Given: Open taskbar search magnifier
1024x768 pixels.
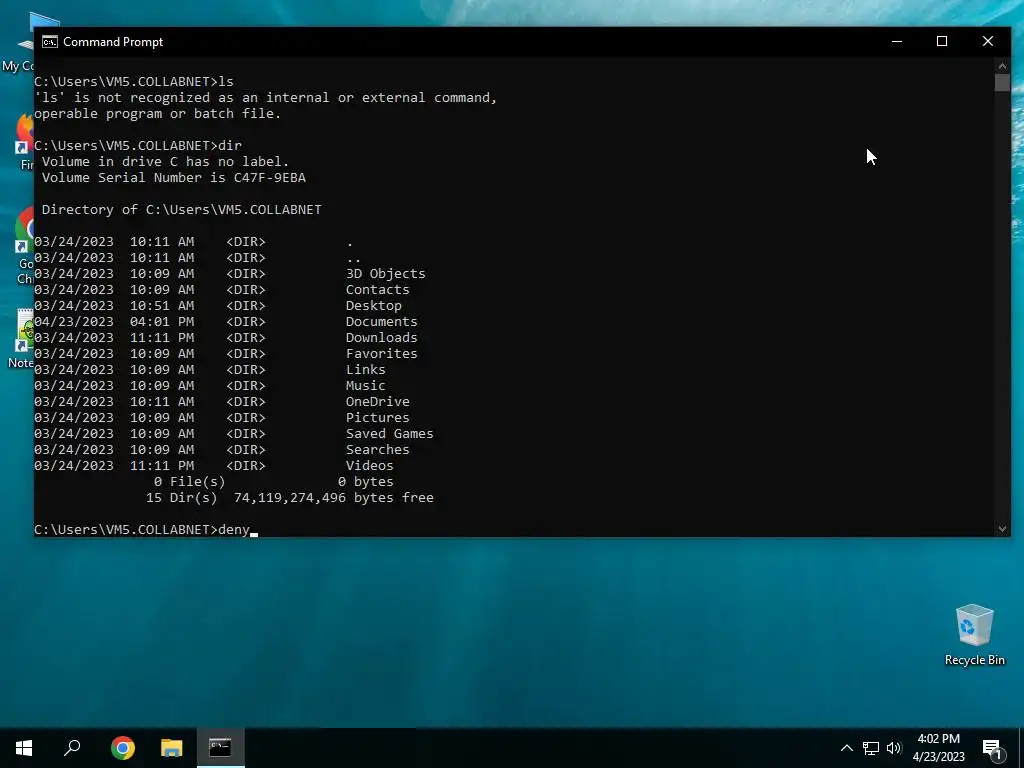Looking at the screenshot, I should click(72, 748).
